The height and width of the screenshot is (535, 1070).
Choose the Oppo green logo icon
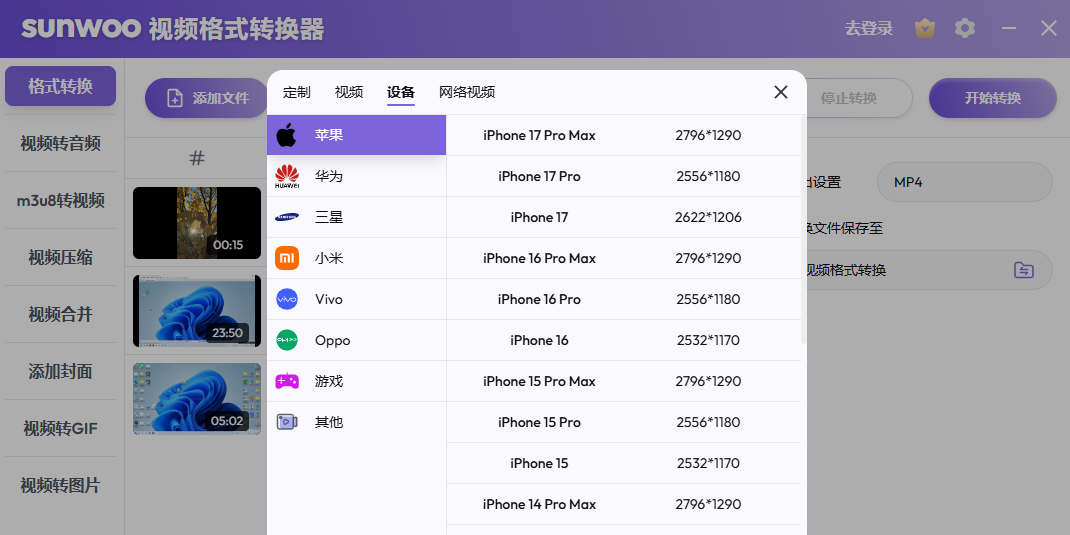tap(287, 340)
